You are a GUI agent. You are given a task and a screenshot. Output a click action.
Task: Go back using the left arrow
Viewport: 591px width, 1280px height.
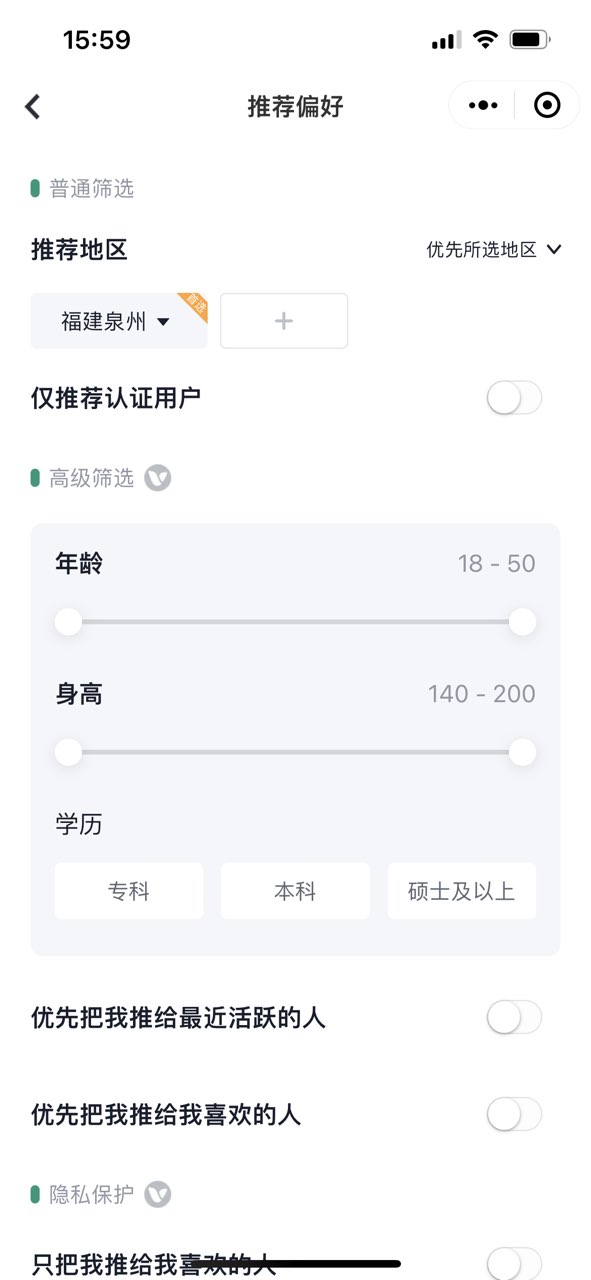pyautogui.click(x=33, y=106)
